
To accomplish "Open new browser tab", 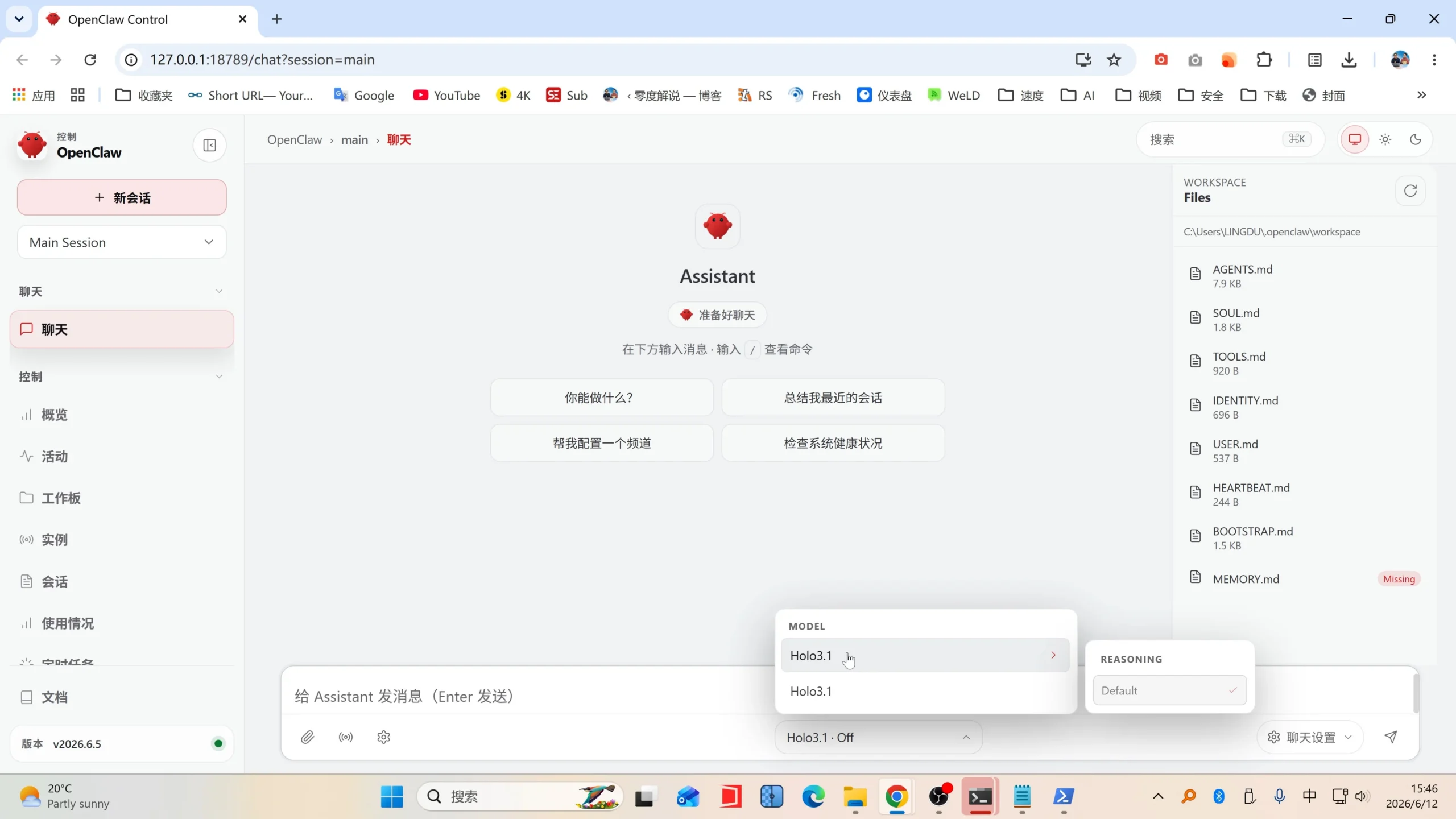I will tap(276, 19).
